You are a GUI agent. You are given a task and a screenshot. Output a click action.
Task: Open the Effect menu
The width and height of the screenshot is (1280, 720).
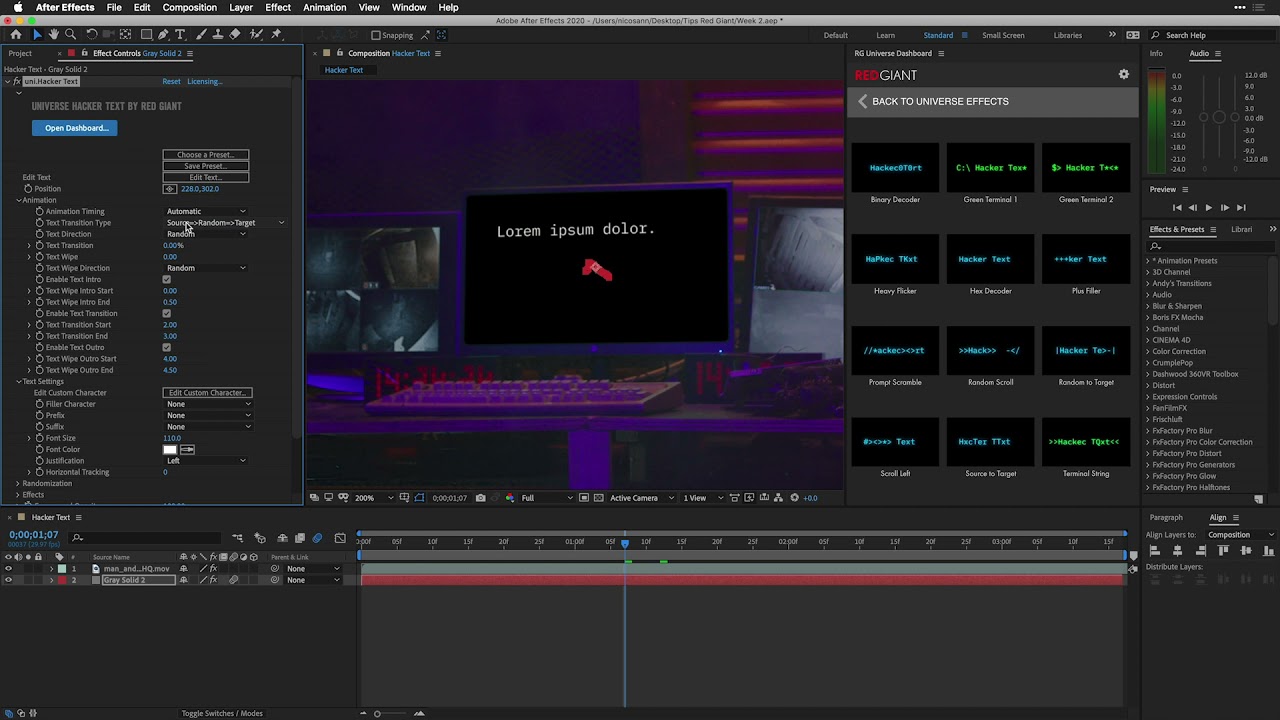click(x=278, y=7)
